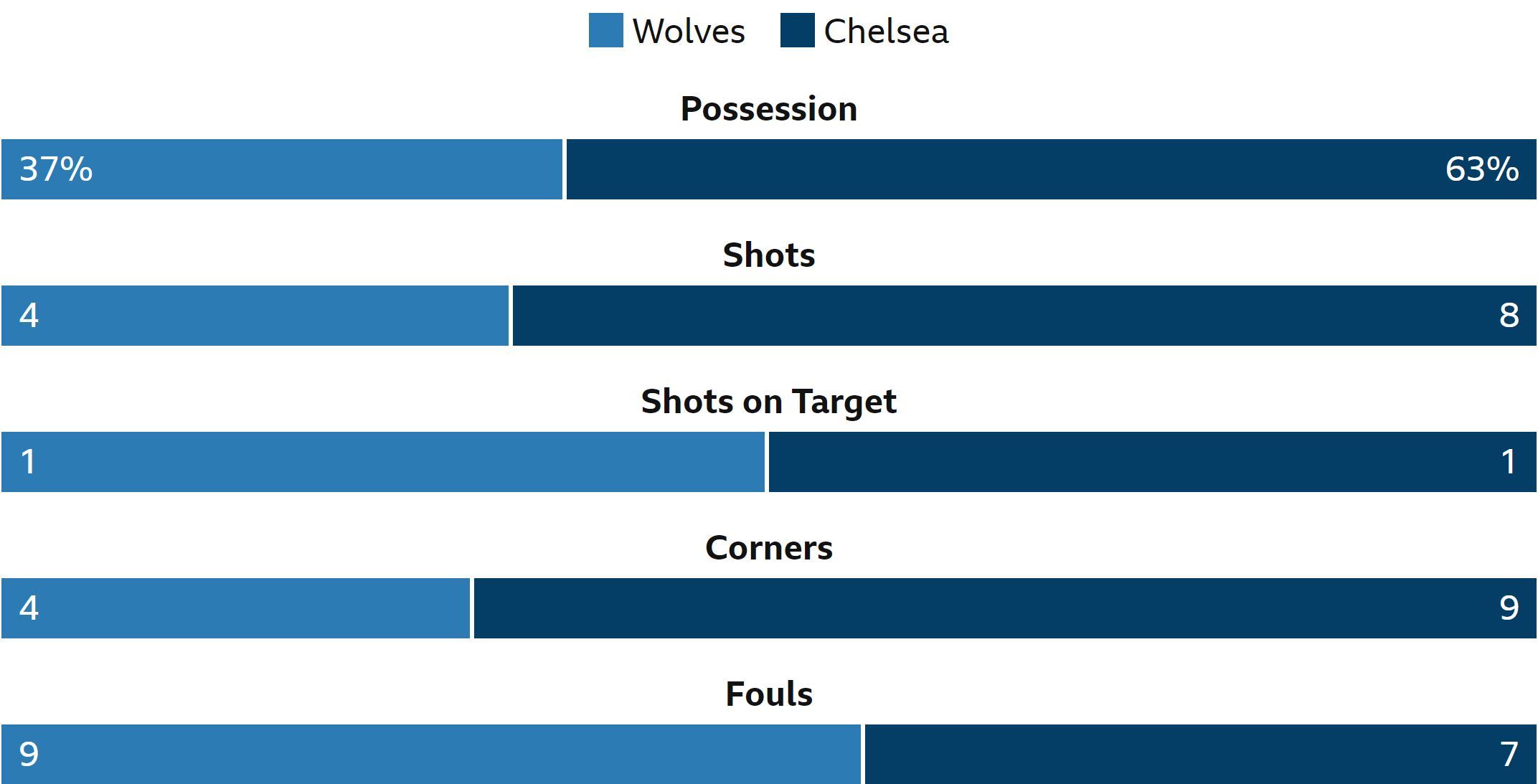
Task: Click the Wolves 37% possession bar
Action: pos(282,169)
